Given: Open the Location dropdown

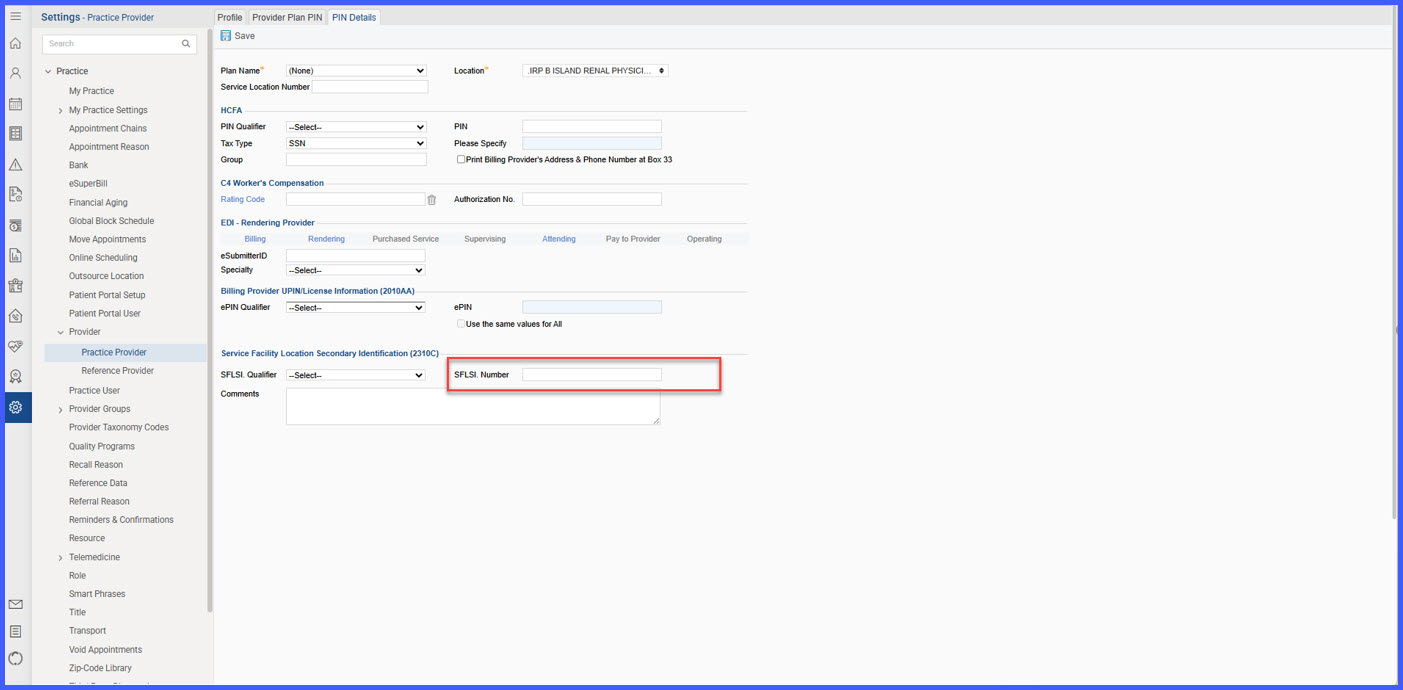Looking at the screenshot, I should tap(595, 71).
